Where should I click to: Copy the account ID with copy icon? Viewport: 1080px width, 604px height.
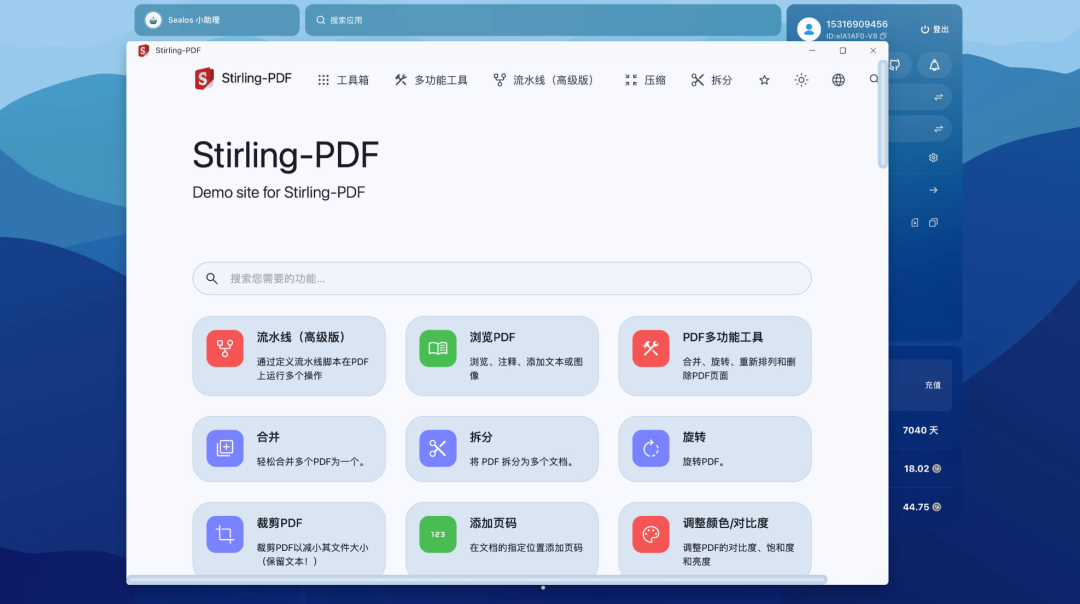(883, 36)
